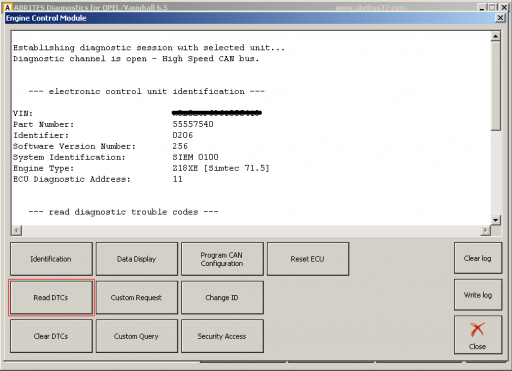Select Program CAN Configuration

pos(222,259)
